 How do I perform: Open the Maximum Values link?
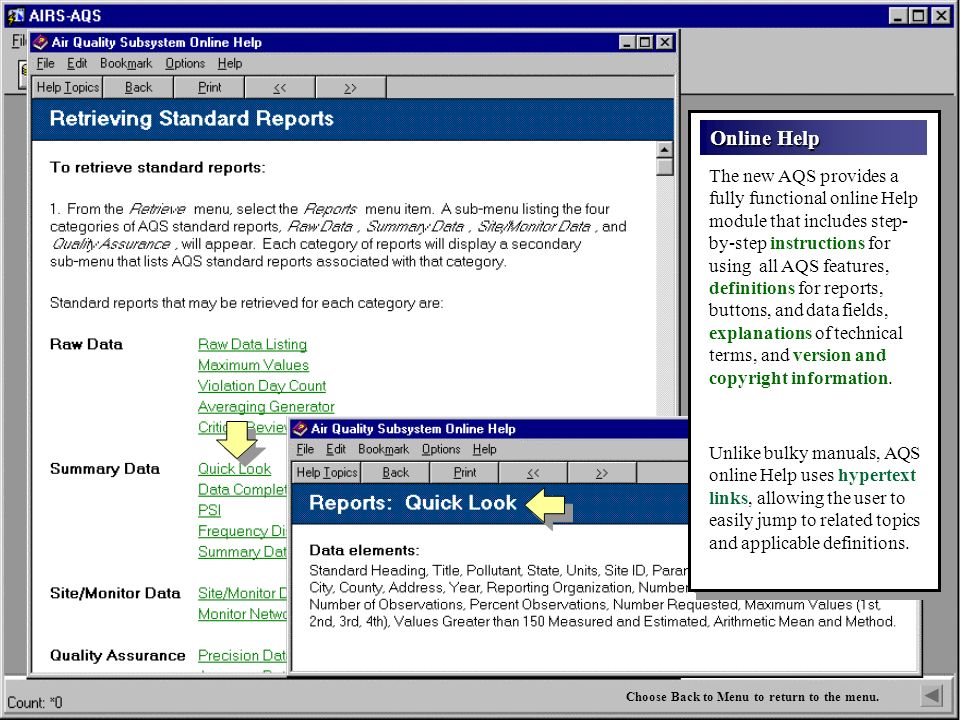pos(253,365)
